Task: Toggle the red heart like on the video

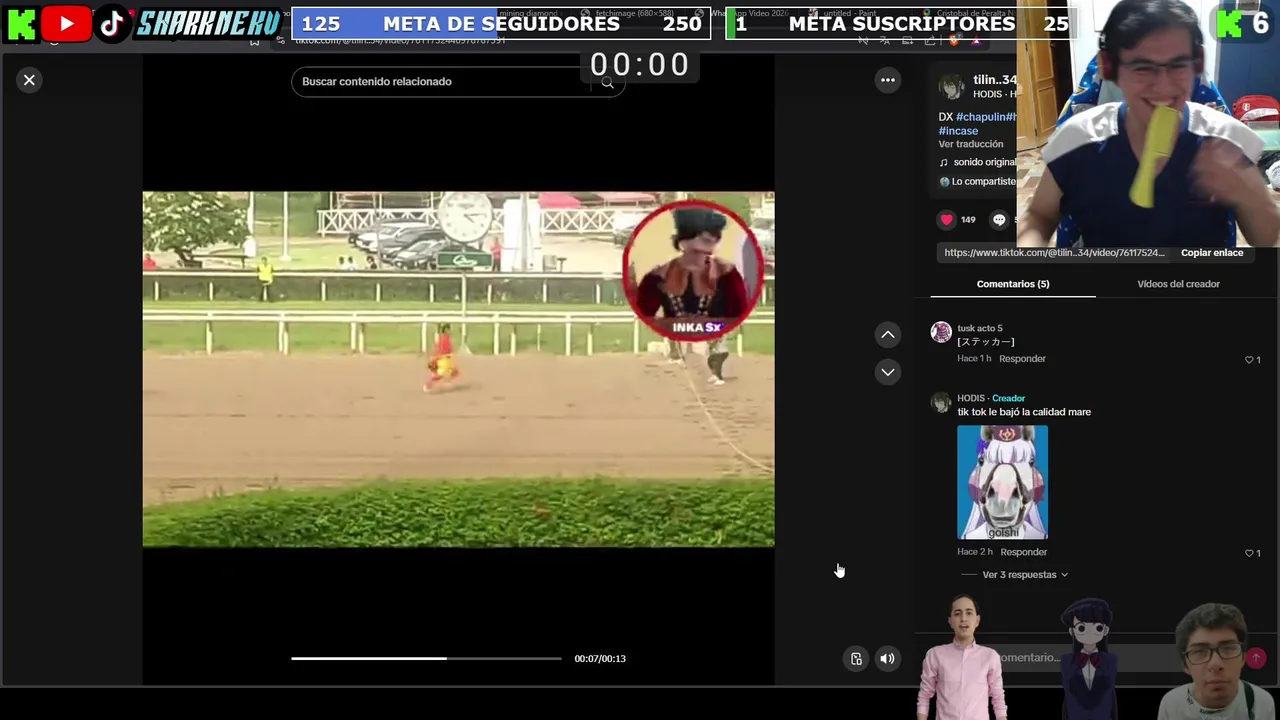Action: pyautogui.click(x=946, y=220)
